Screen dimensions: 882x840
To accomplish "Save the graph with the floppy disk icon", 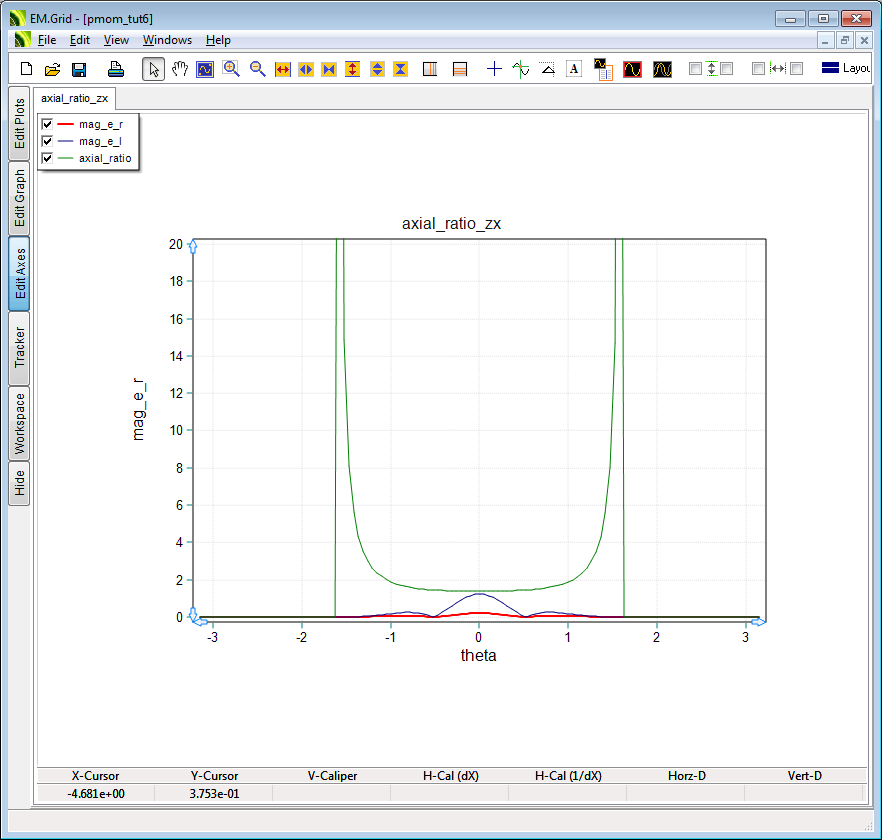I will 79,69.
